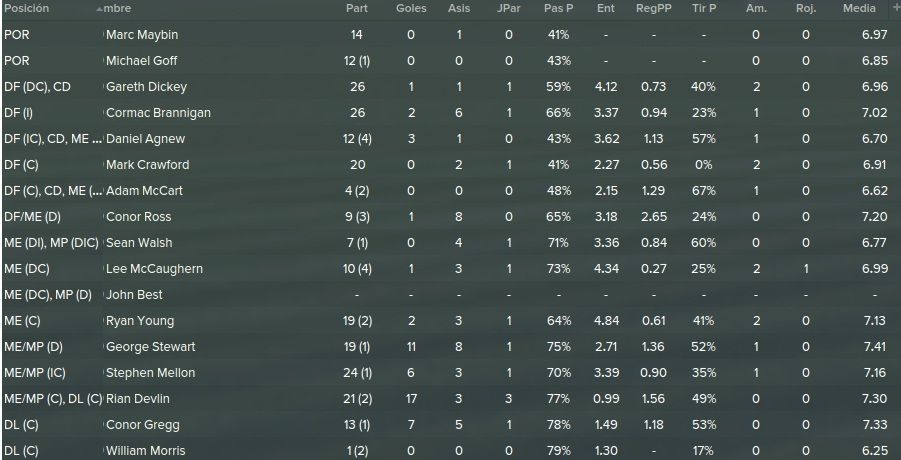Select Cormac Brannigan's row
This screenshot has width=901, height=460.
(x=450, y=113)
